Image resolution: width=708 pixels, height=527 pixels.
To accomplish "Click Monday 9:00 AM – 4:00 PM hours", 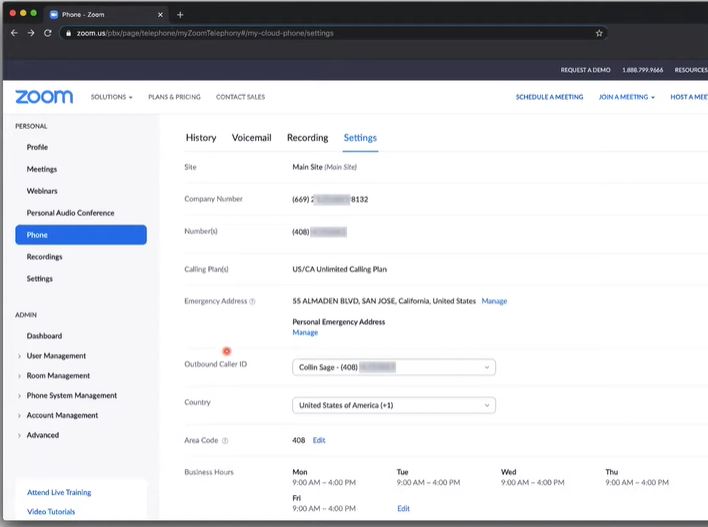I will [324, 483].
